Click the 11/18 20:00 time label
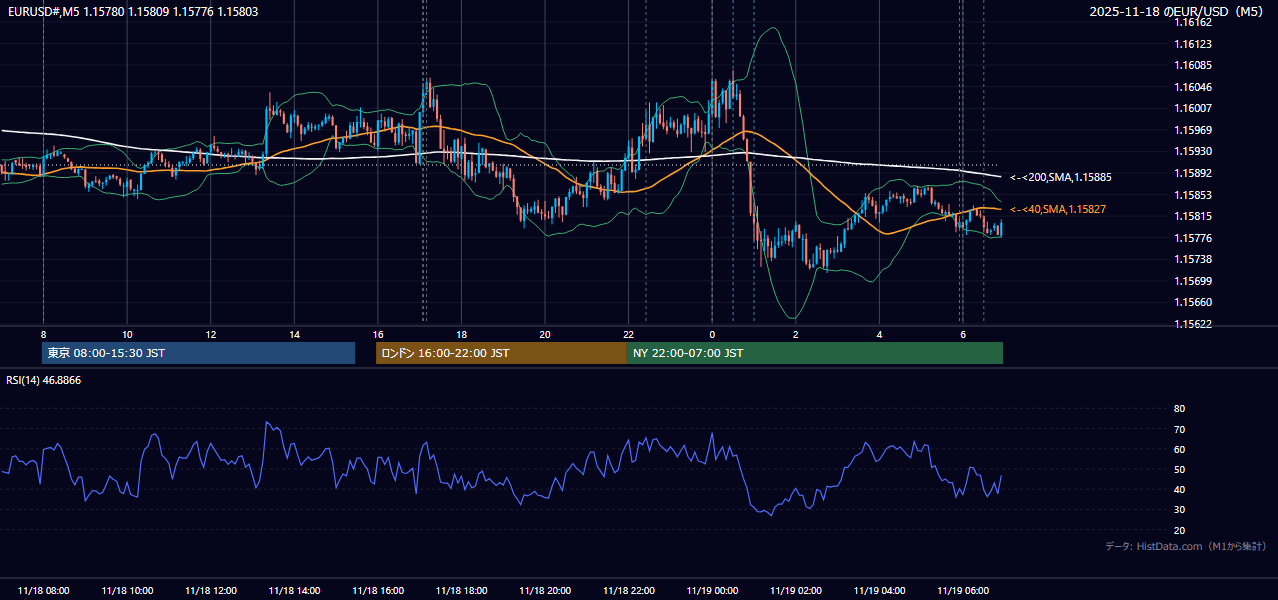This screenshot has height=600, width=1278. click(x=545, y=590)
